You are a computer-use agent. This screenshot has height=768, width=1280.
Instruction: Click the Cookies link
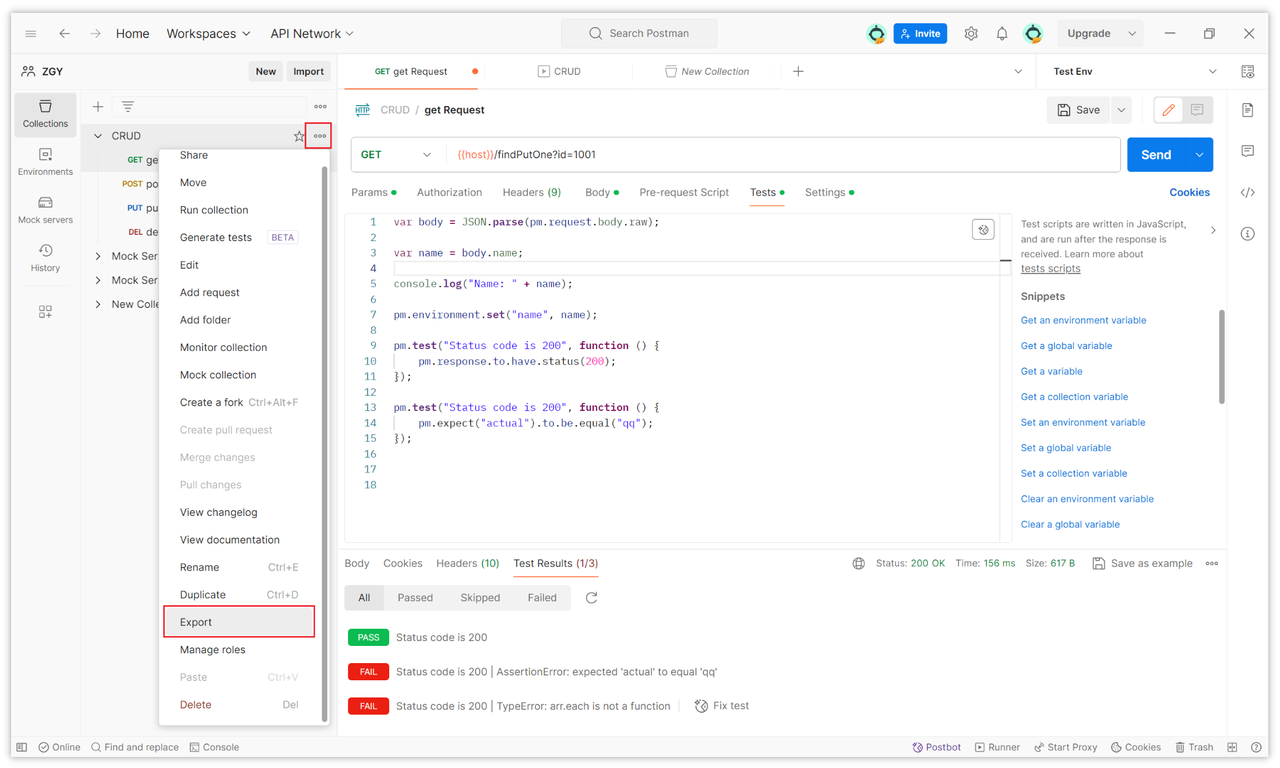(1190, 192)
